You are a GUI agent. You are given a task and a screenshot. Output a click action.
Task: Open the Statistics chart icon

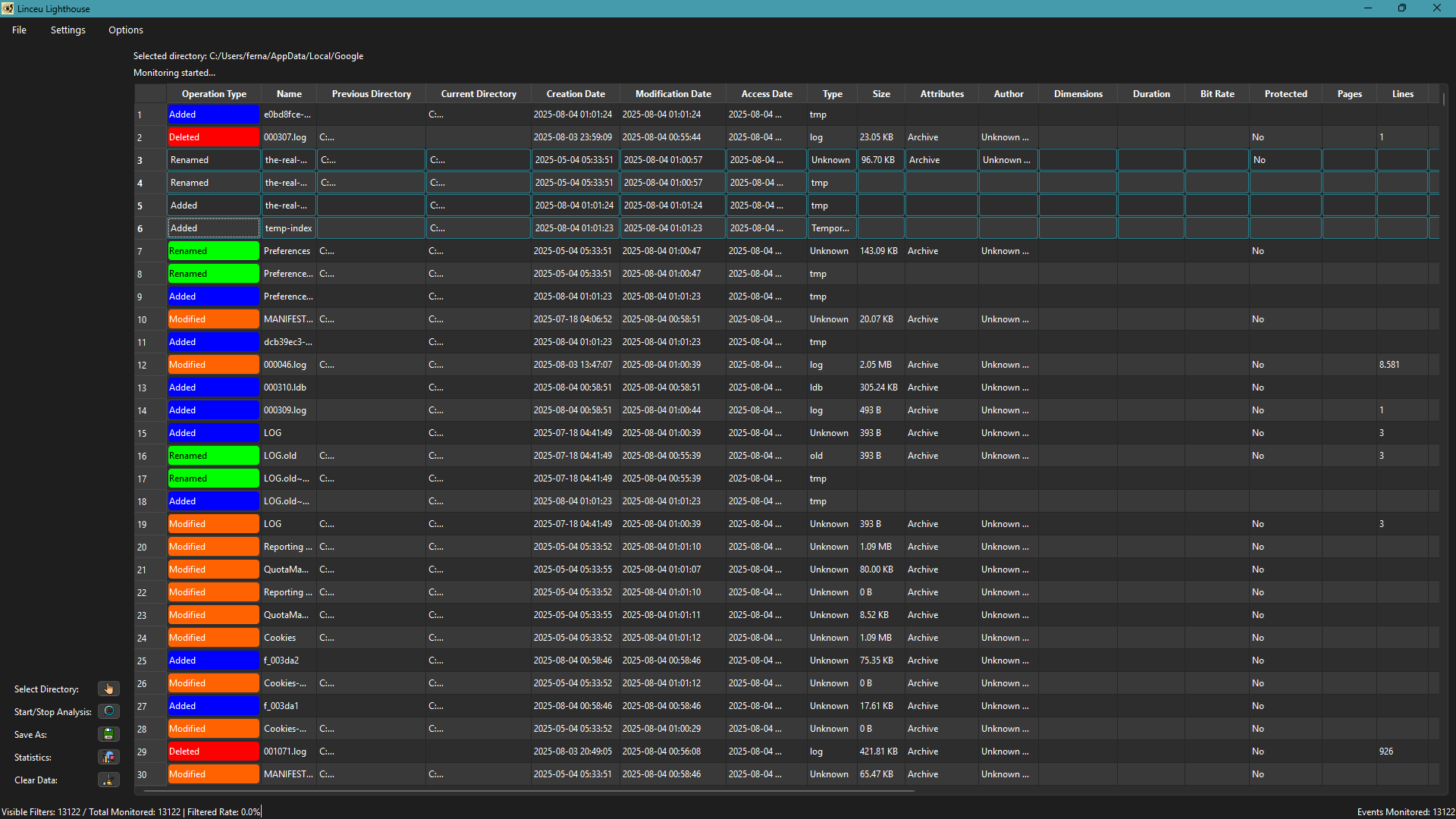click(x=108, y=757)
